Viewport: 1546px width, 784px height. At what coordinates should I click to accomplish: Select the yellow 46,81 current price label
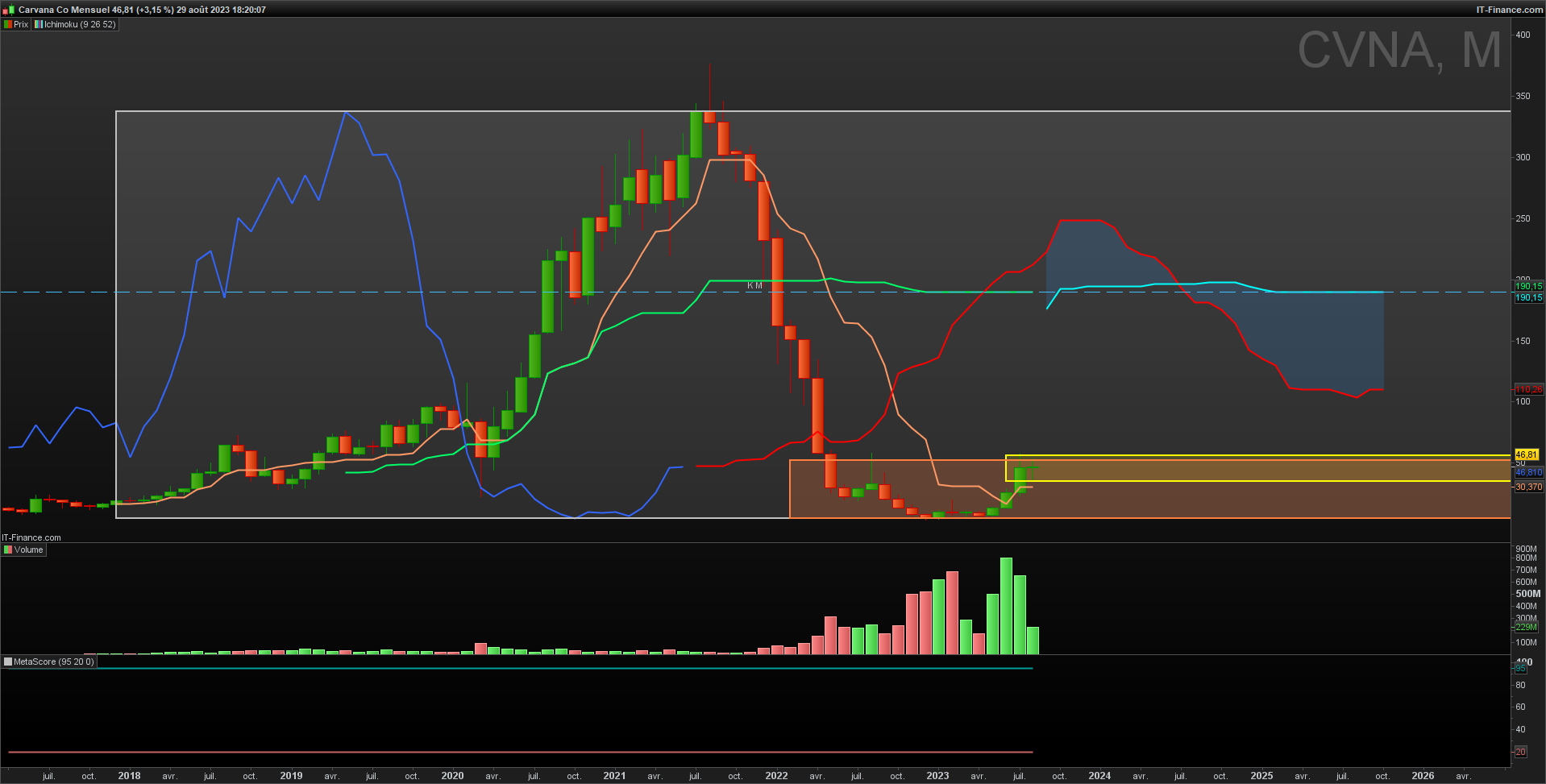[x=1527, y=454]
